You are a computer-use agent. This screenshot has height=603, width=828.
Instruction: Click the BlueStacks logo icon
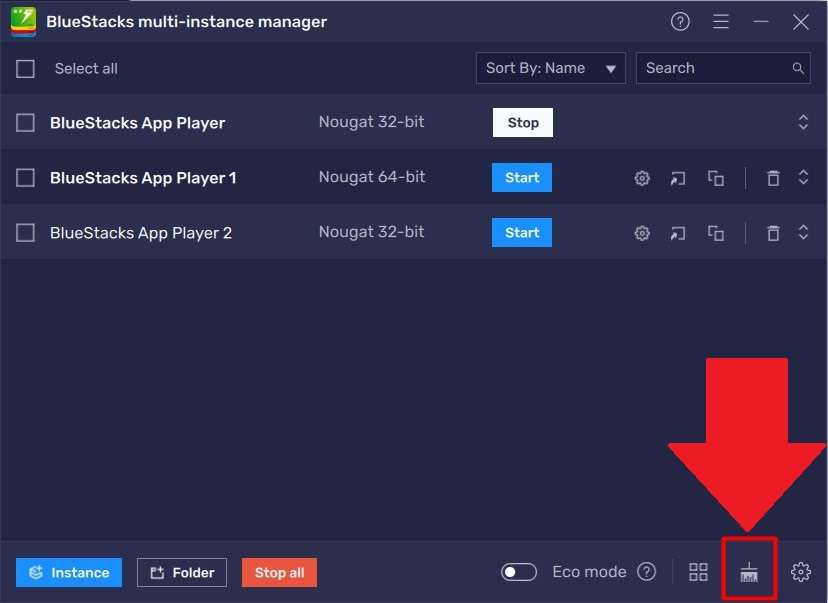pos(24,22)
